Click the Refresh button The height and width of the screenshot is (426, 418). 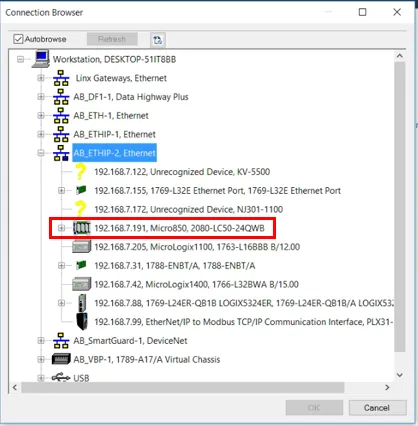coord(112,39)
